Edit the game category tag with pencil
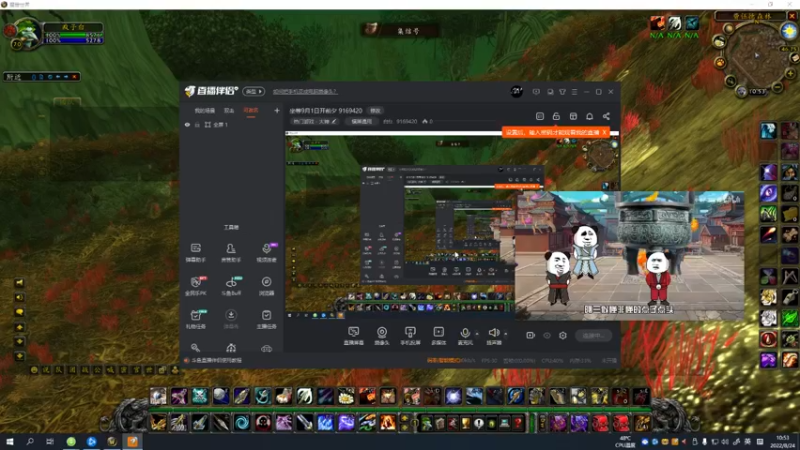Screen dimensions: 800x450 coord(314,121)
